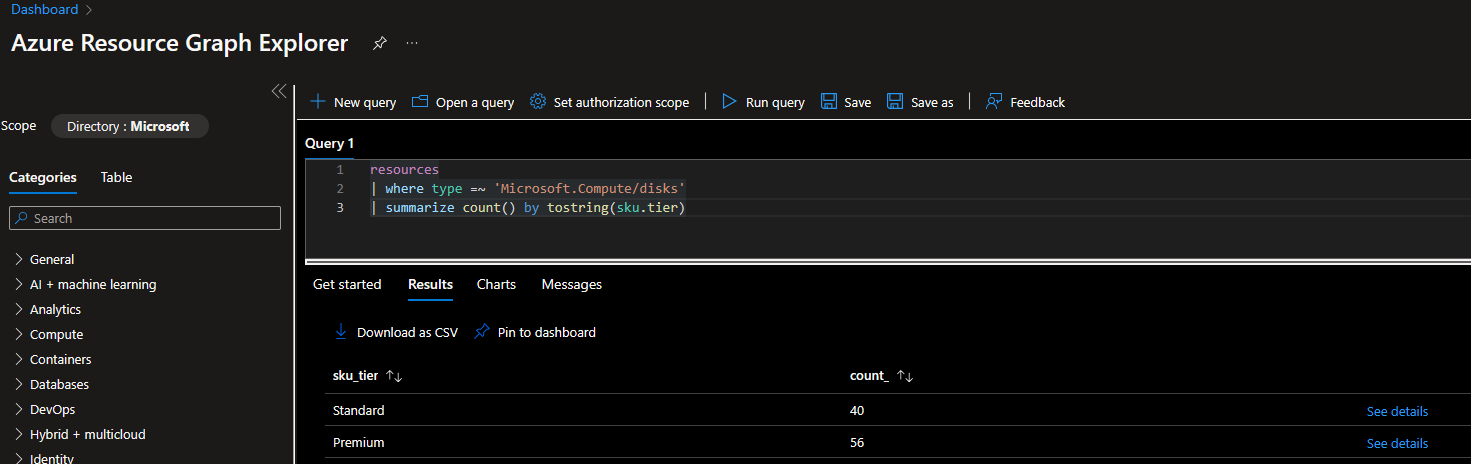This screenshot has width=1471, height=464.
Task: Click the Download as CSV arrow icon
Action: (x=341, y=332)
